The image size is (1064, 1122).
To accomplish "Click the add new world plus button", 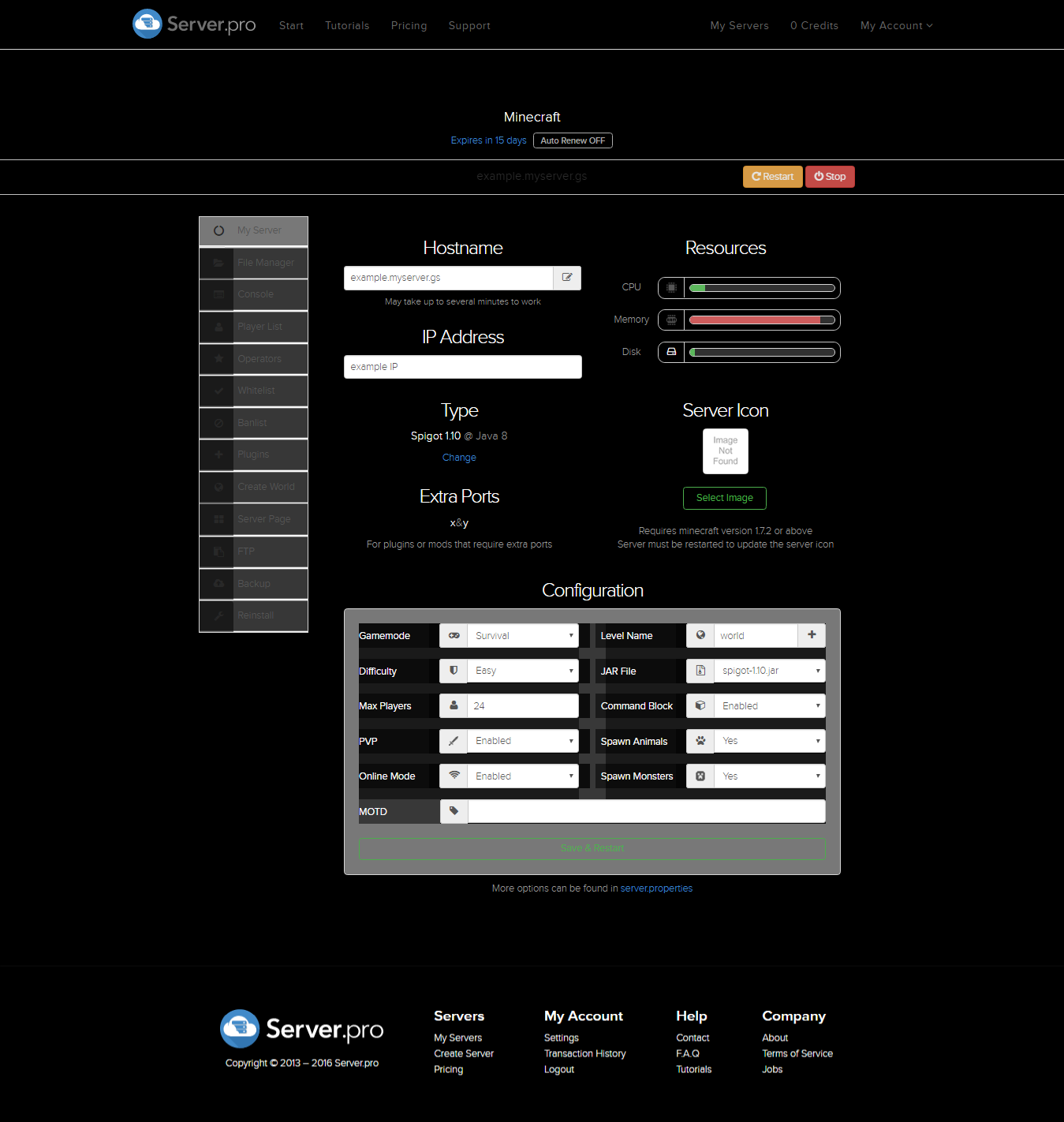I will coord(812,635).
